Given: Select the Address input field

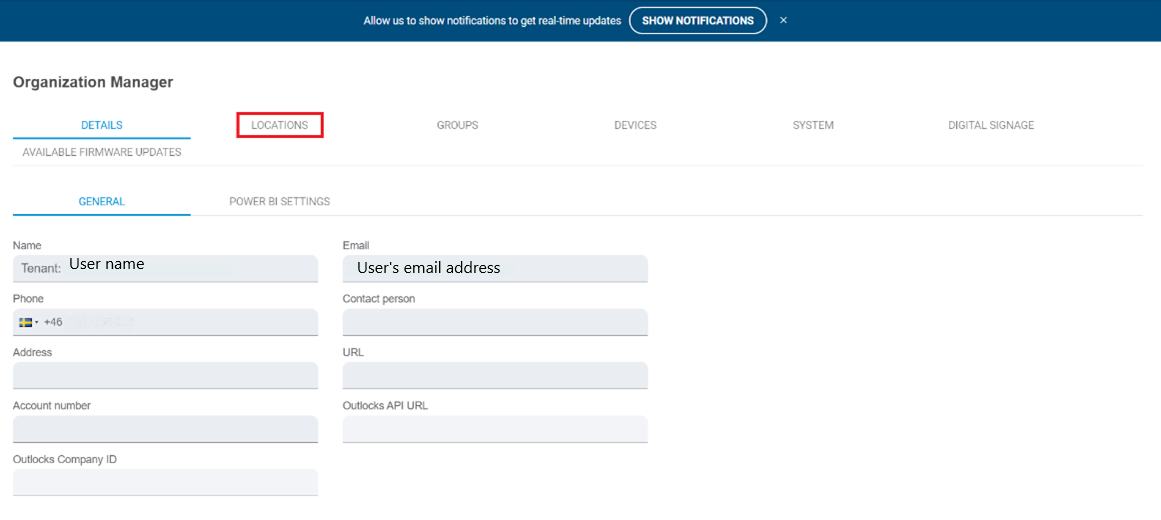Looking at the screenshot, I should tap(165, 376).
